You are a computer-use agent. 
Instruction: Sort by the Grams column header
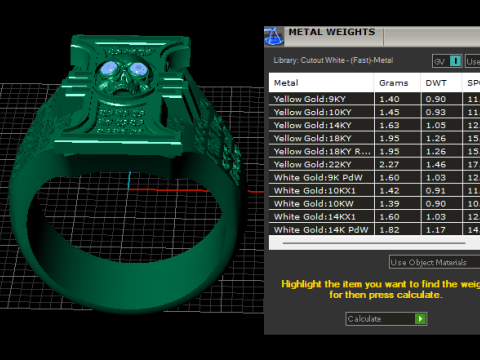[397, 83]
